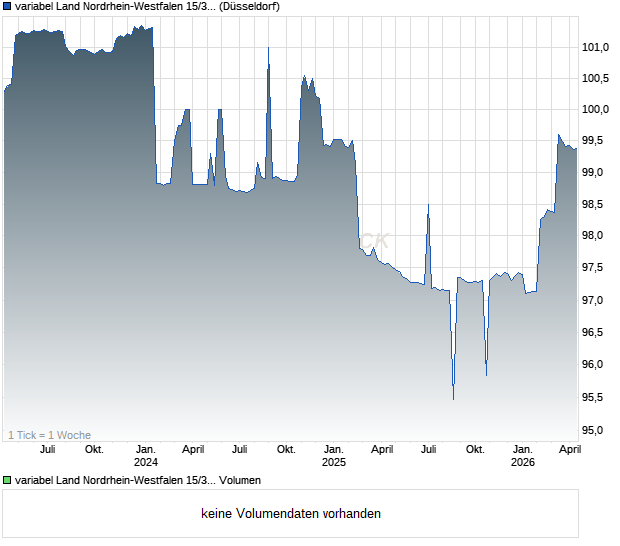This screenshot has width=620, height=546.
Task: Click the 101,0 price axis label
Action: click(596, 47)
